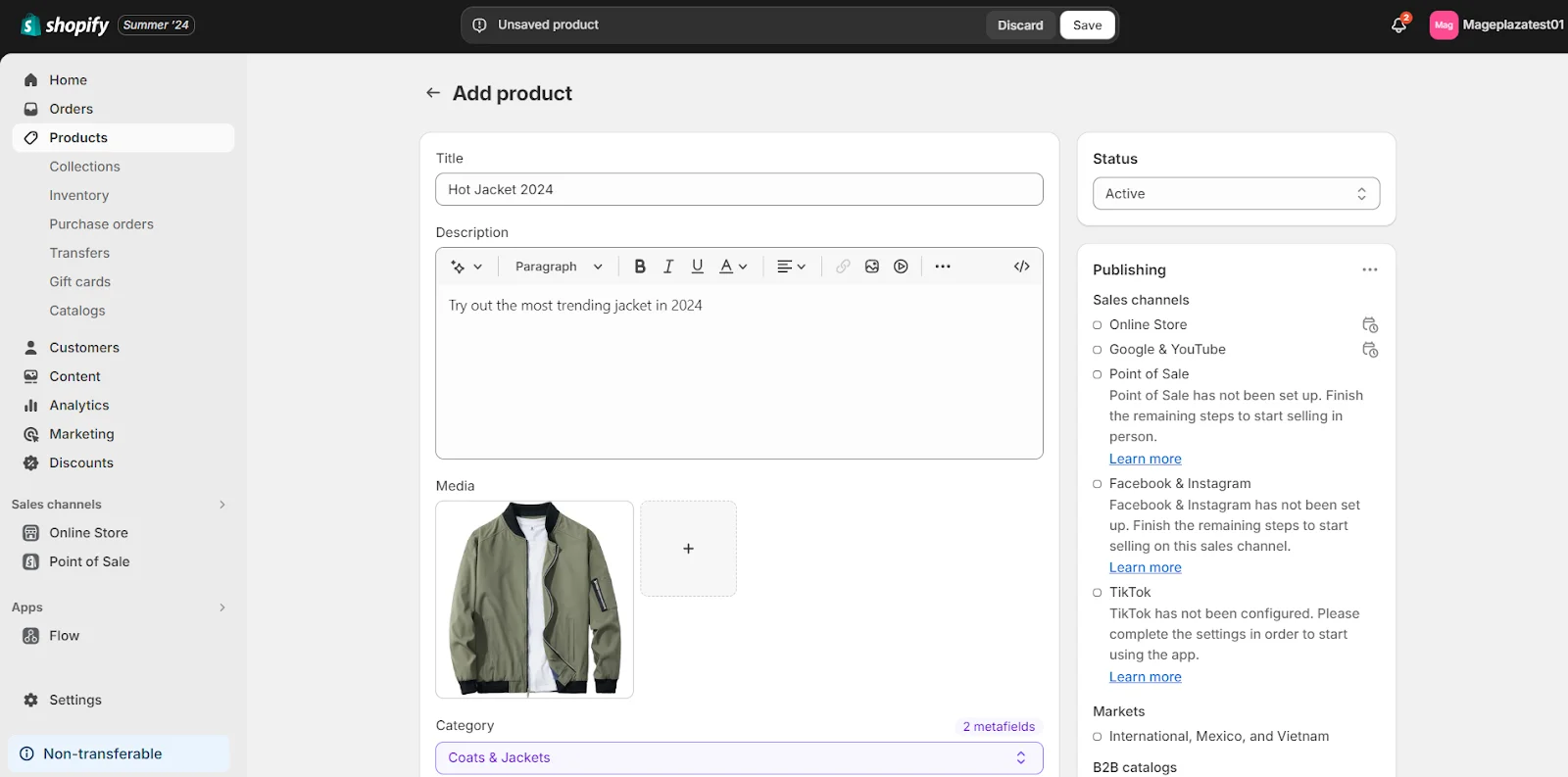Click the Marketing target icon

pos(31,434)
